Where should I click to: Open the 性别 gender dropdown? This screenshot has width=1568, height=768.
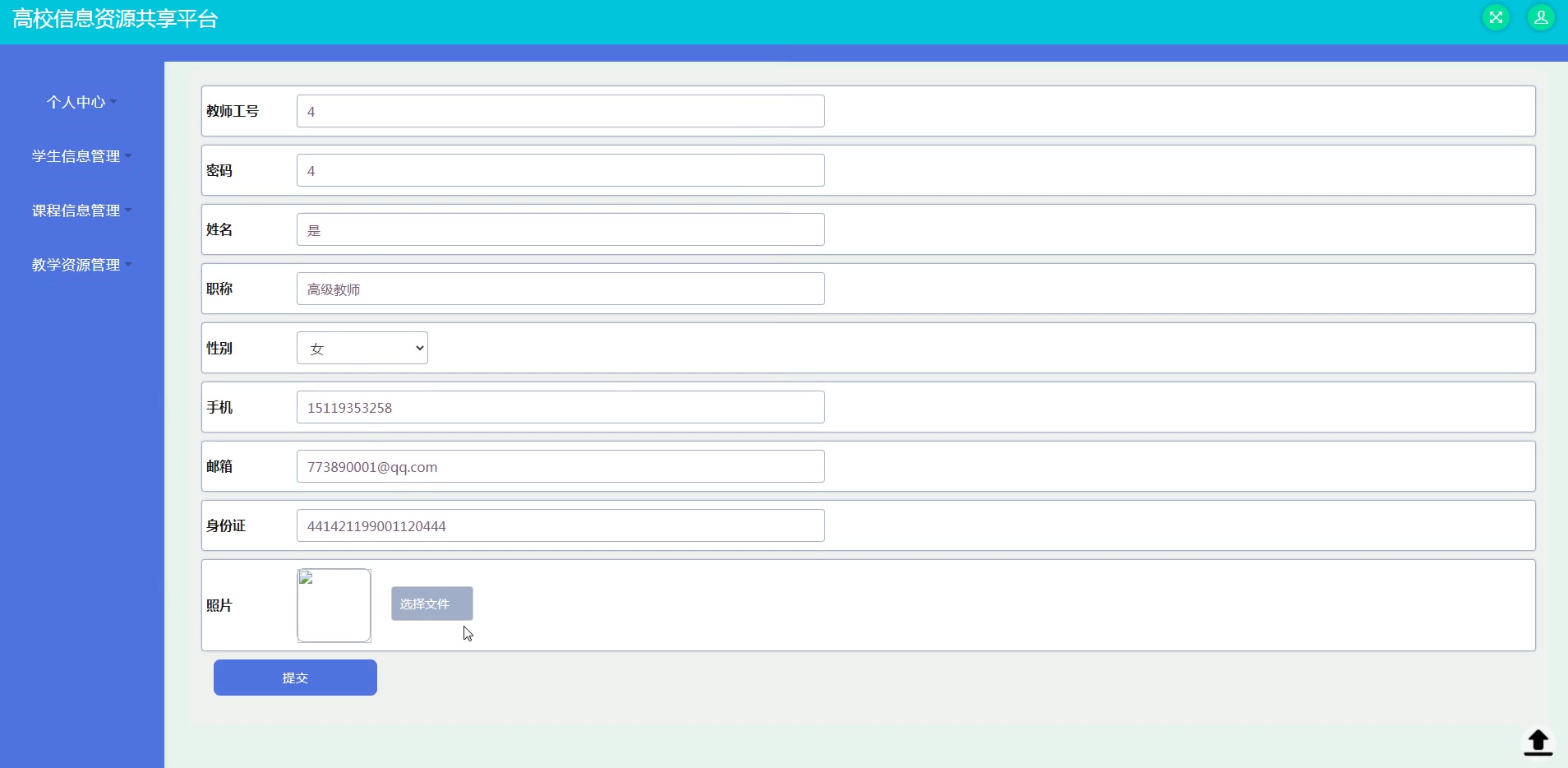tap(362, 348)
